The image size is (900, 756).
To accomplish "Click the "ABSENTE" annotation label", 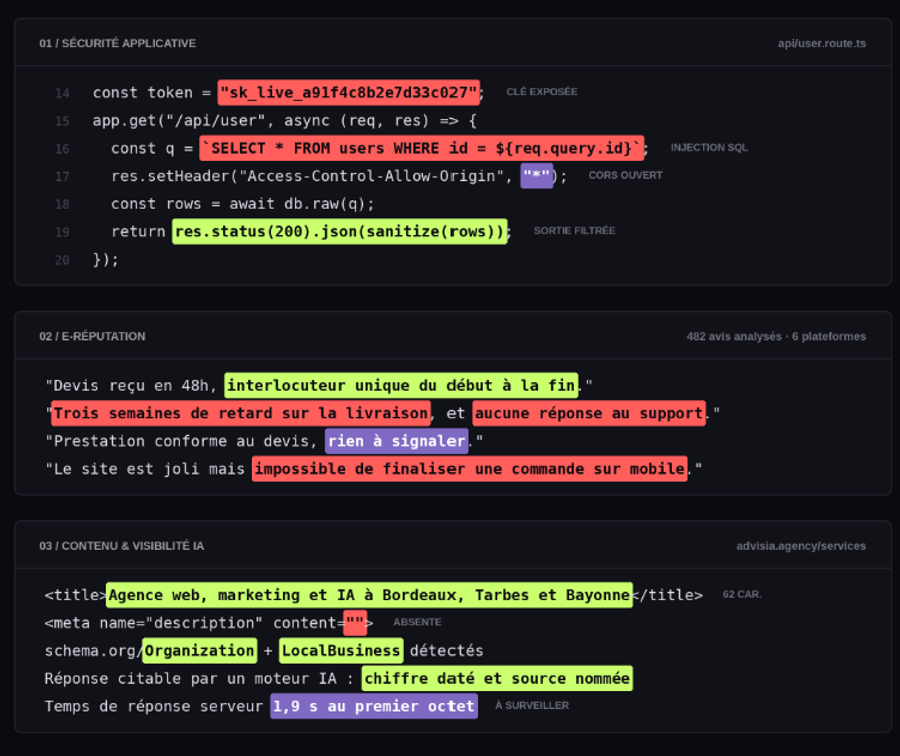I will (417, 622).
